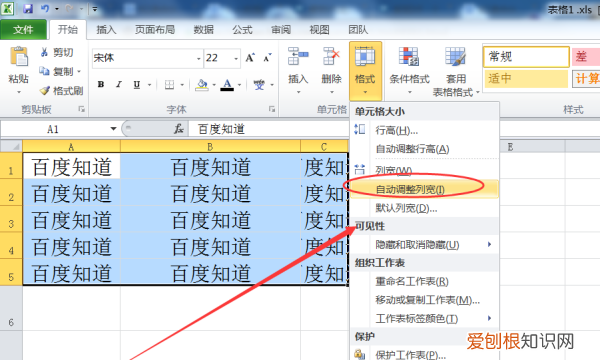This screenshot has width=600, height=360.
Task: Select the 常规 Normal cell style
Action: click(526, 57)
